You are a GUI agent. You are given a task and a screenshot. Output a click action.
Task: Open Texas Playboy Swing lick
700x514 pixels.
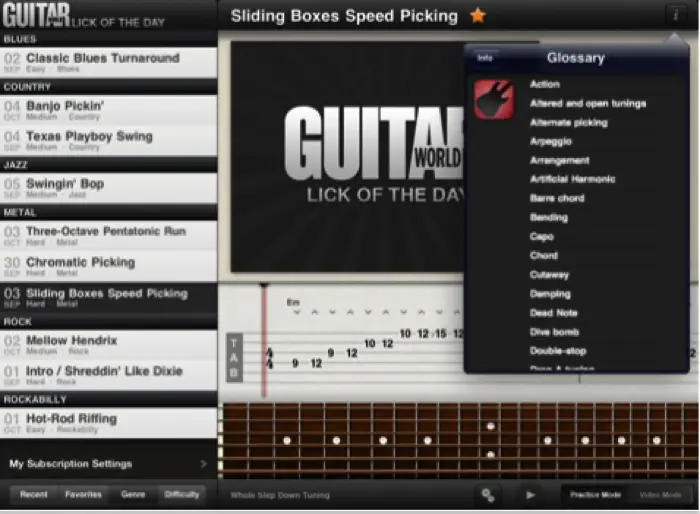108,141
